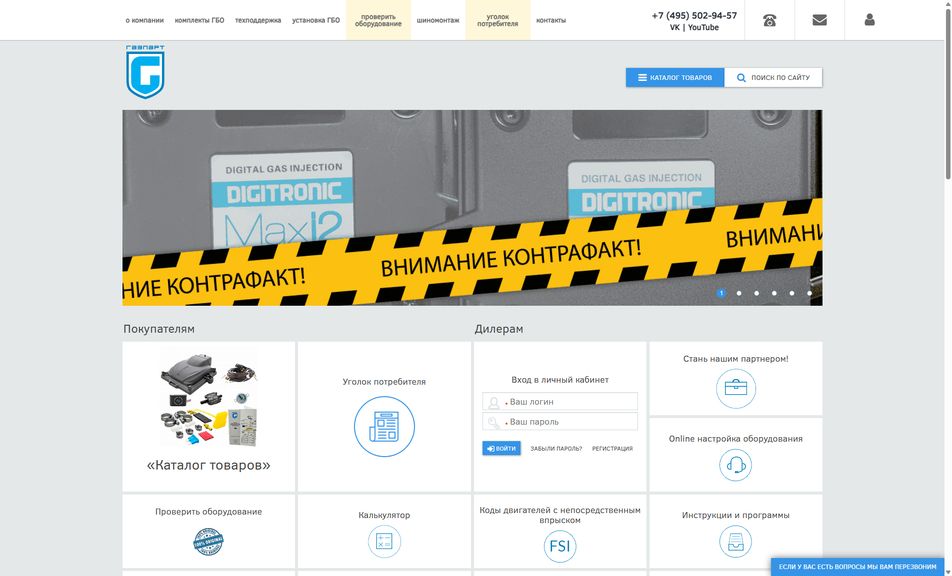Screen dimensions: 952x576
Task: Click the newspaper icon under Уголок потребителя
Action: 384,426
